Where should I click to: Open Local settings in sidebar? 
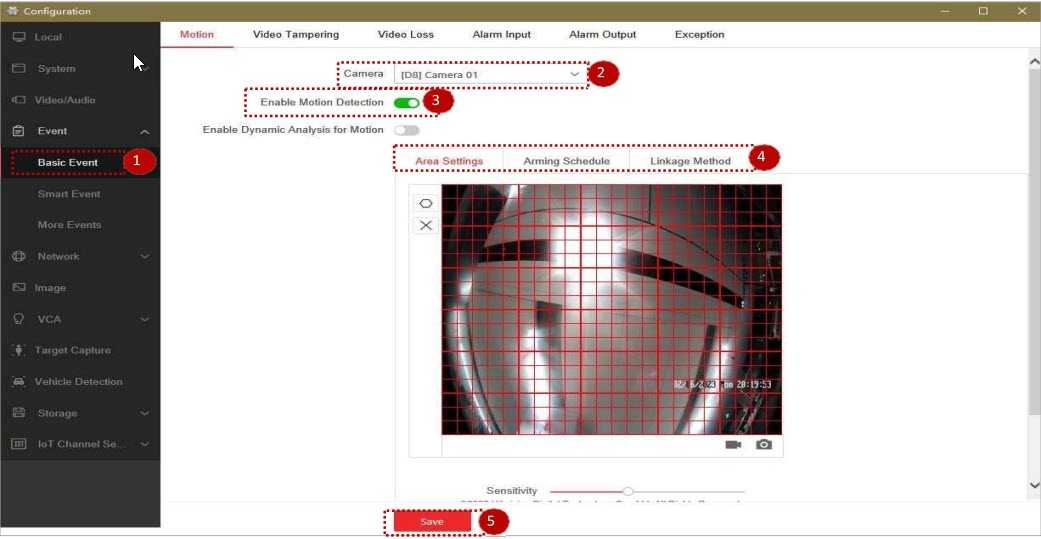48,37
